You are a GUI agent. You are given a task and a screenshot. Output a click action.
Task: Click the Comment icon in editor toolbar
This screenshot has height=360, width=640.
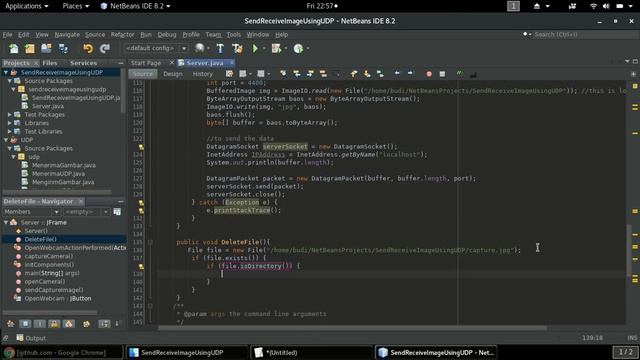click(x=460, y=74)
